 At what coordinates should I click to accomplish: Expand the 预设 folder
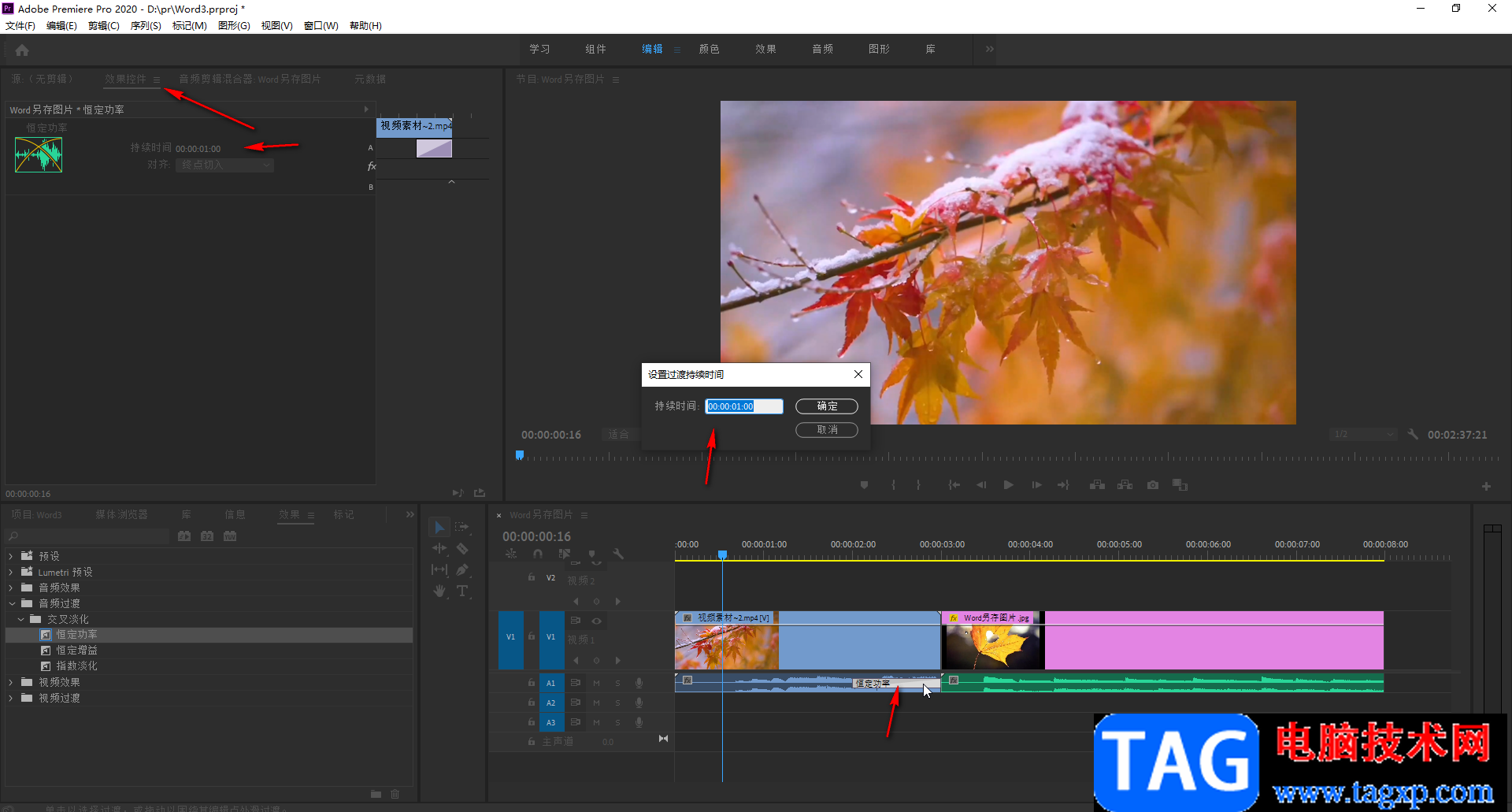pyautogui.click(x=11, y=556)
